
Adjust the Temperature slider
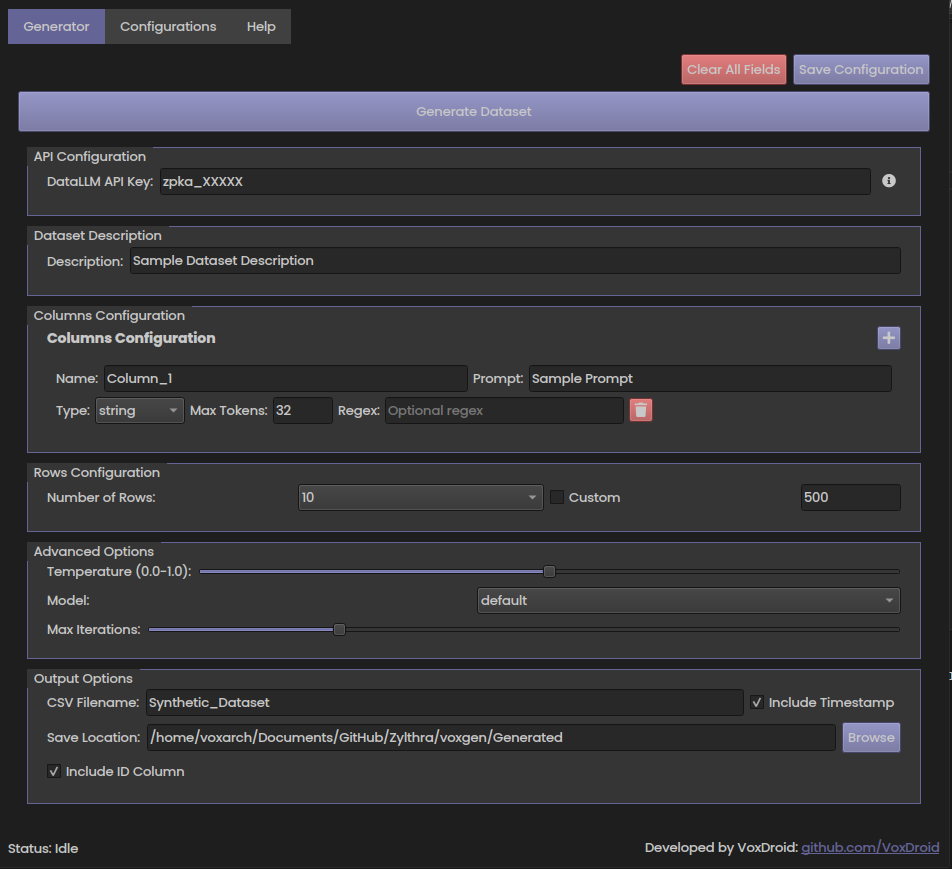pos(548,570)
